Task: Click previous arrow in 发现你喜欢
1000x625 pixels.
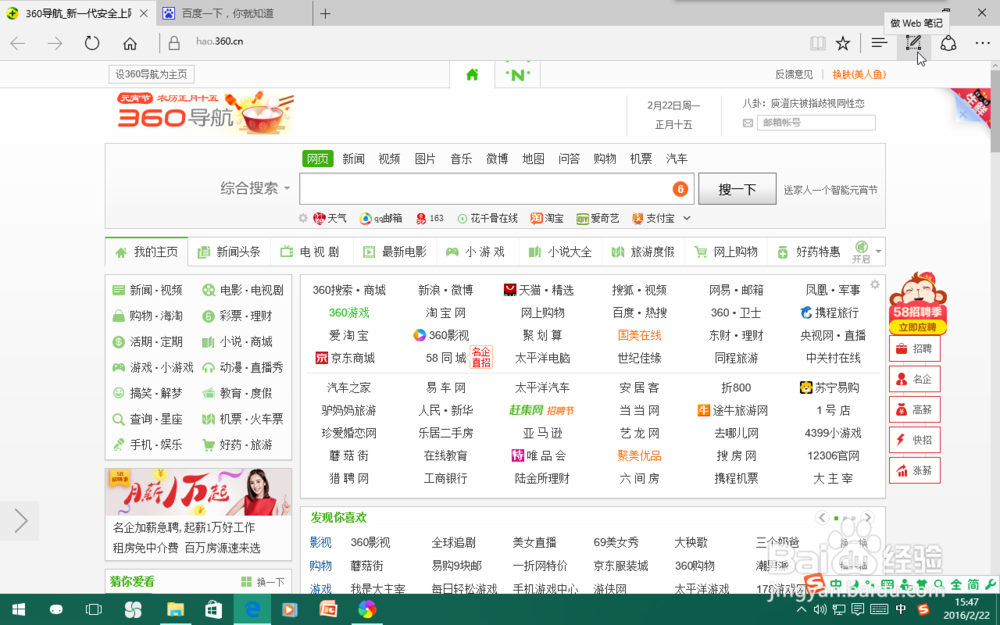Action: point(822,517)
